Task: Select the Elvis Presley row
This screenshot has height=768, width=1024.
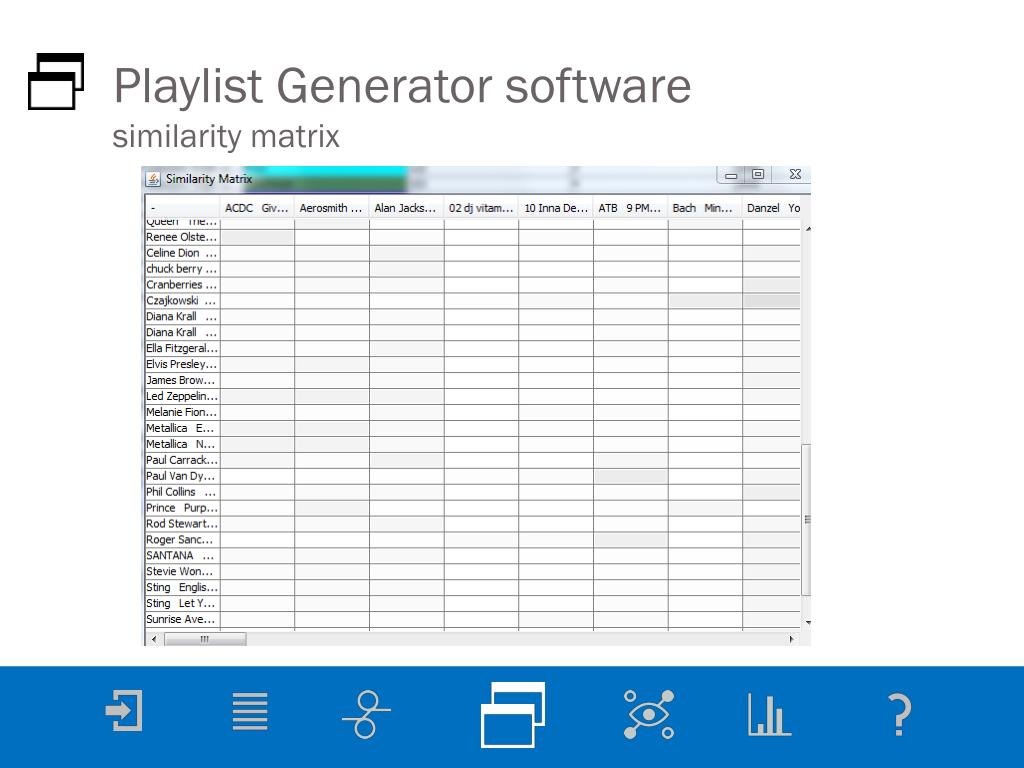Action: pos(473,364)
